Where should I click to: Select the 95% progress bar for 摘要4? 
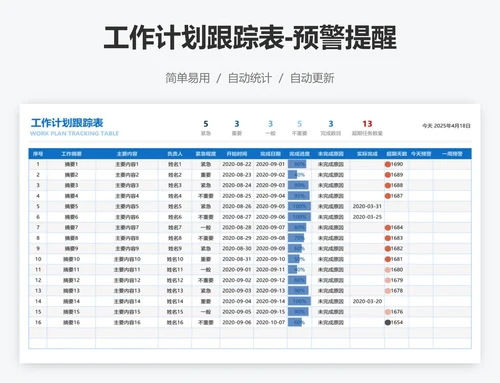pos(299,196)
